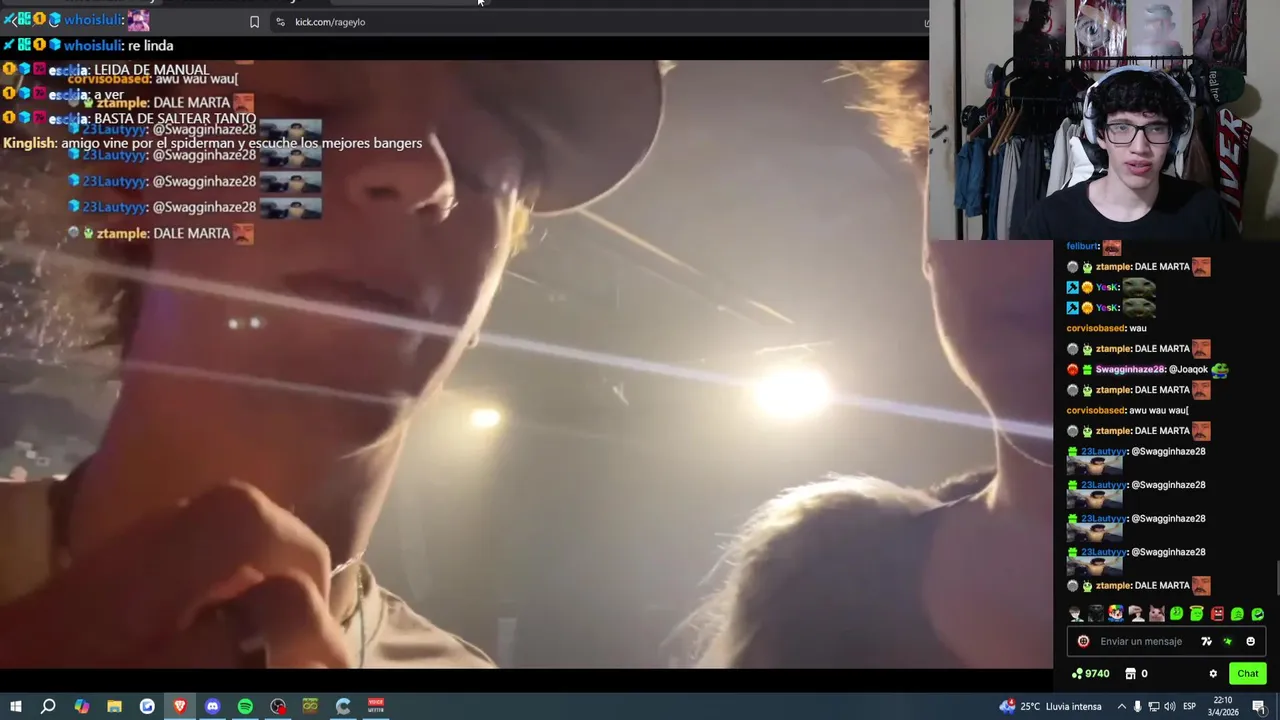Open the 25°C Lluvia intensa weather widget

tap(1050, 706)
